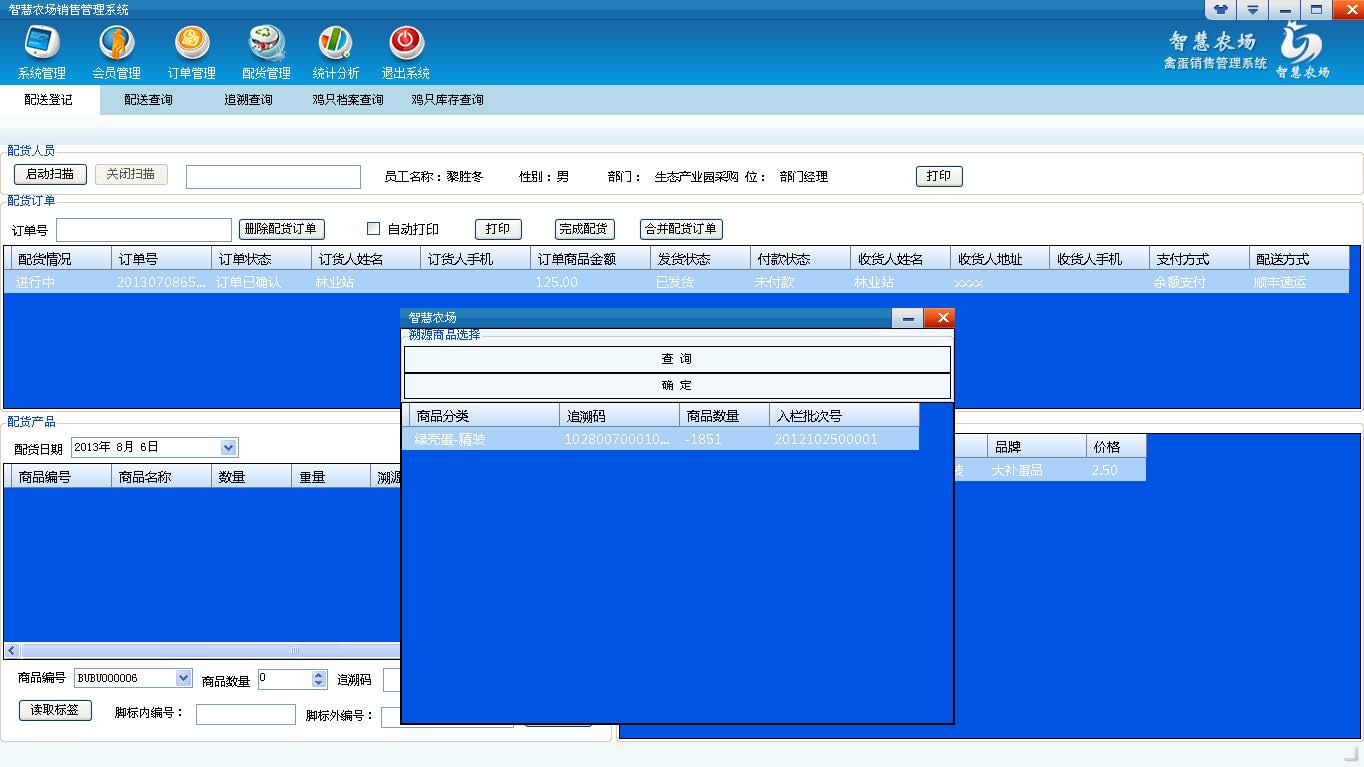Enable the 自动打印 auto print checkbox
Image resolution: width=1364 pixels, height=767 pixels.
point(374,229)
